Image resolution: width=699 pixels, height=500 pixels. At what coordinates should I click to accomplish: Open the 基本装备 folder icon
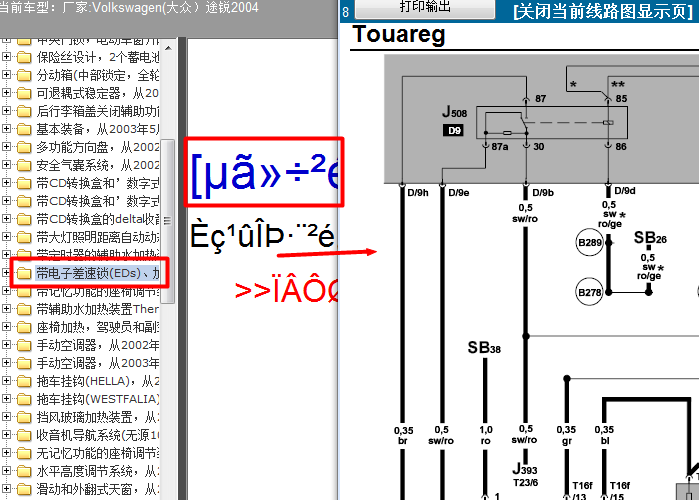pyautogui.click(x=24, y=129)
